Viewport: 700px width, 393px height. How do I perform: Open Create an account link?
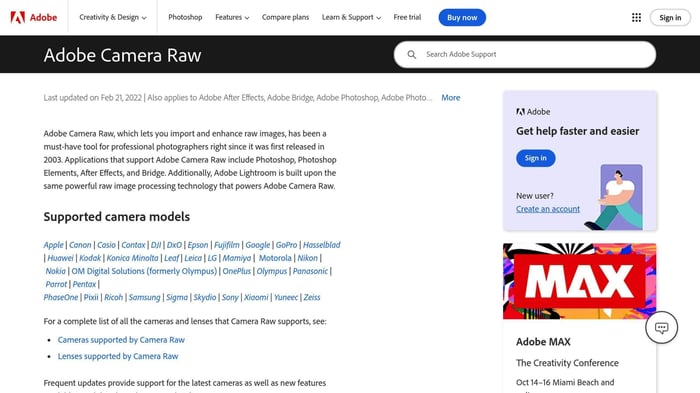pos(548,209)
